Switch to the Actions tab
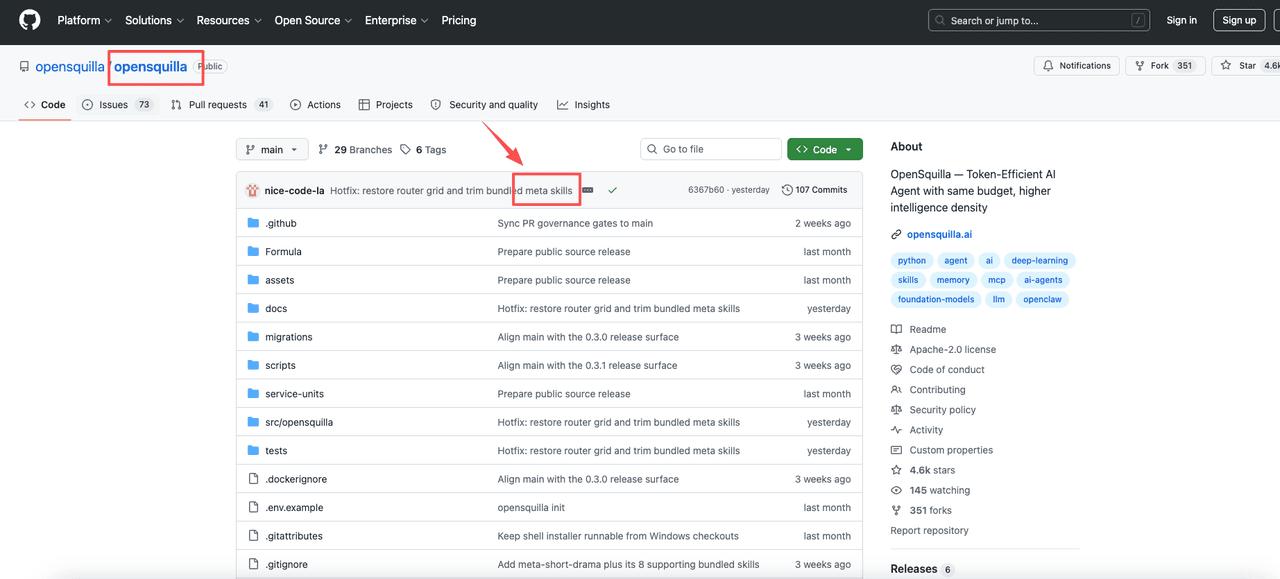The width and height of the screenshot is (1280, 579). [x=315, y=104]
